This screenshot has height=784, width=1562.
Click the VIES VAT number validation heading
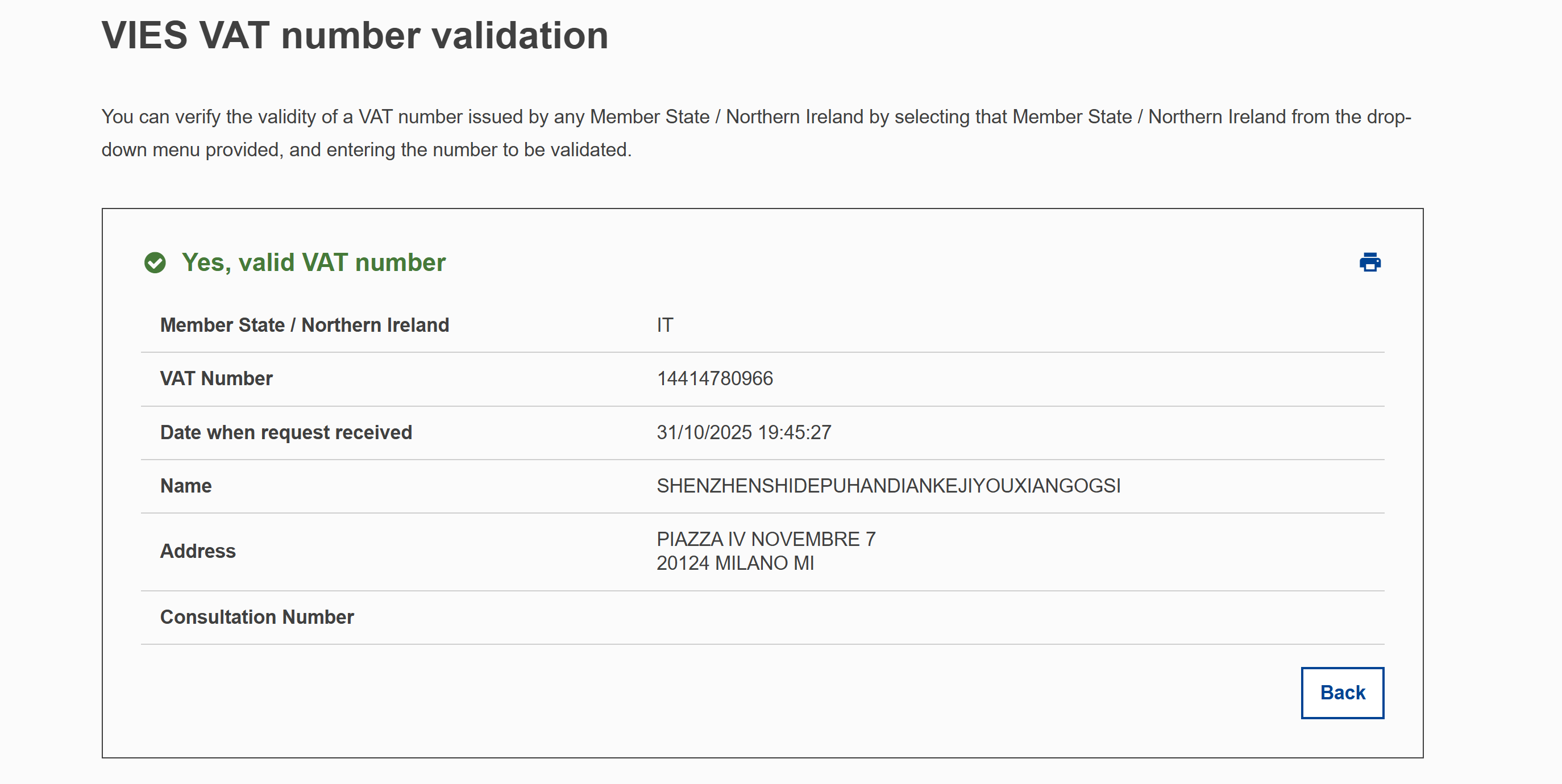(355, 35)
